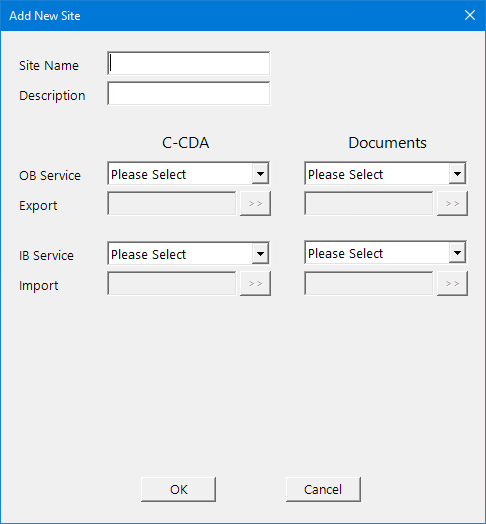Image resolution: width=486 pixels, height=524 pixels.
Task: Focus the Site Name text field
Action: pyautogui.click(x=189, y=63)
